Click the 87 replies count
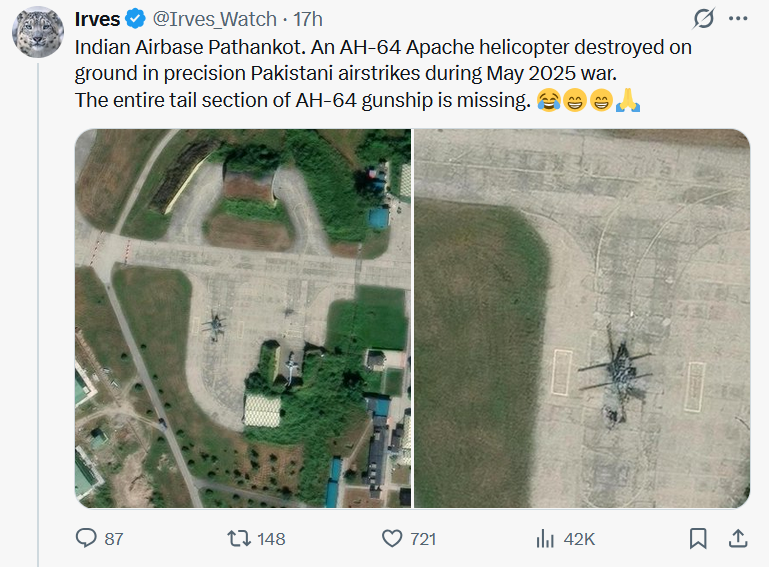This screenshot has width=769, height=567. pos(114,539)
